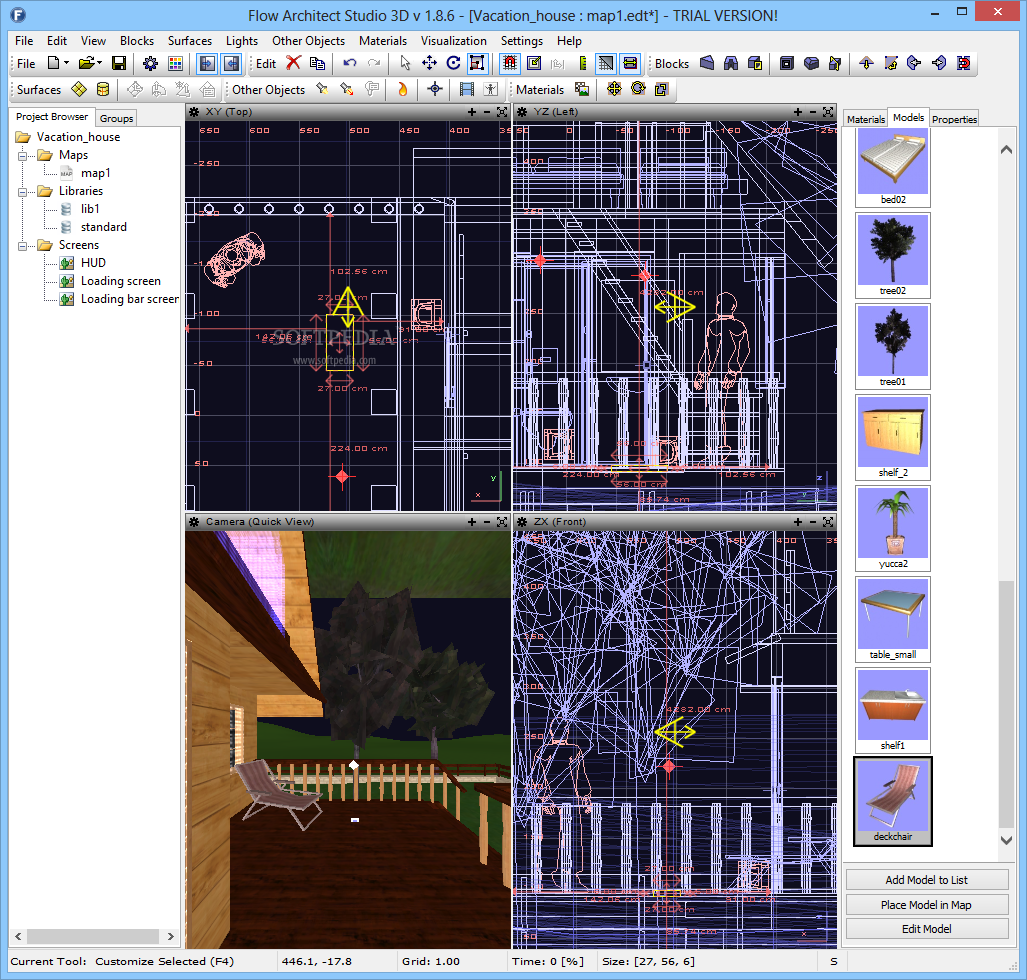Click the models list scroll-up arrow
1027x980 pixels.
[1006, 149]
